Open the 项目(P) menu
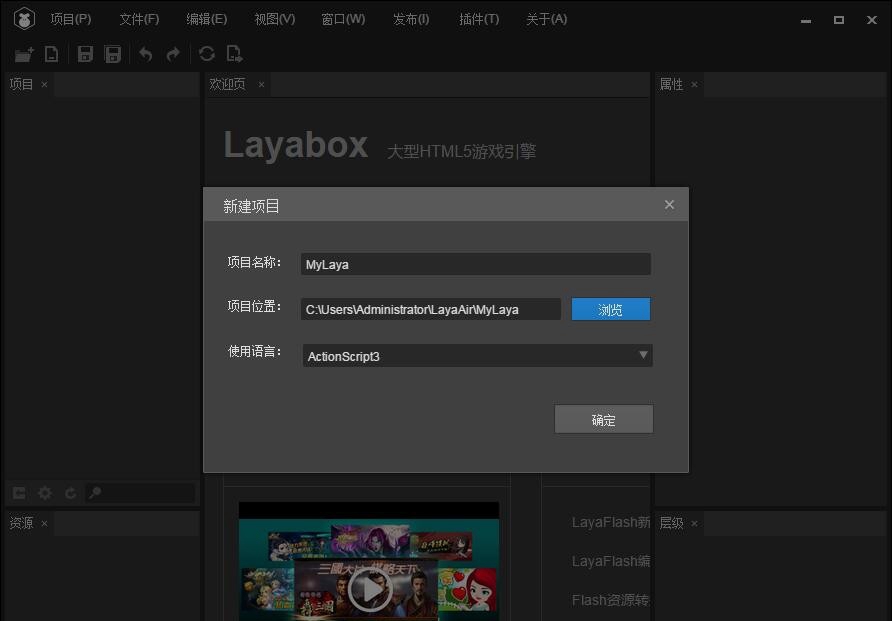This screenshot has height=621, width=892. (71, 19)
